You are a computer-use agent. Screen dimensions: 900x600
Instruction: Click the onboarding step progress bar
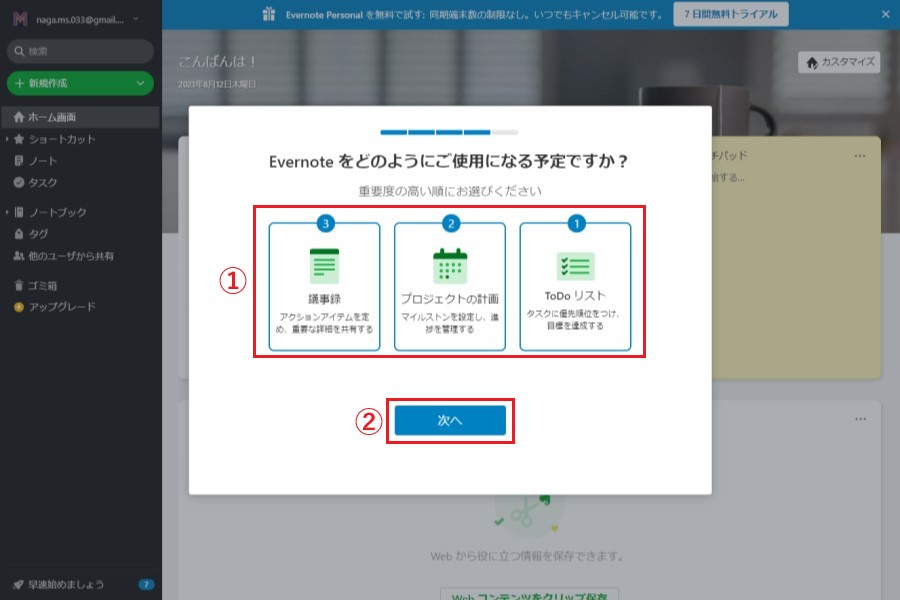click(x=449, y=132)
